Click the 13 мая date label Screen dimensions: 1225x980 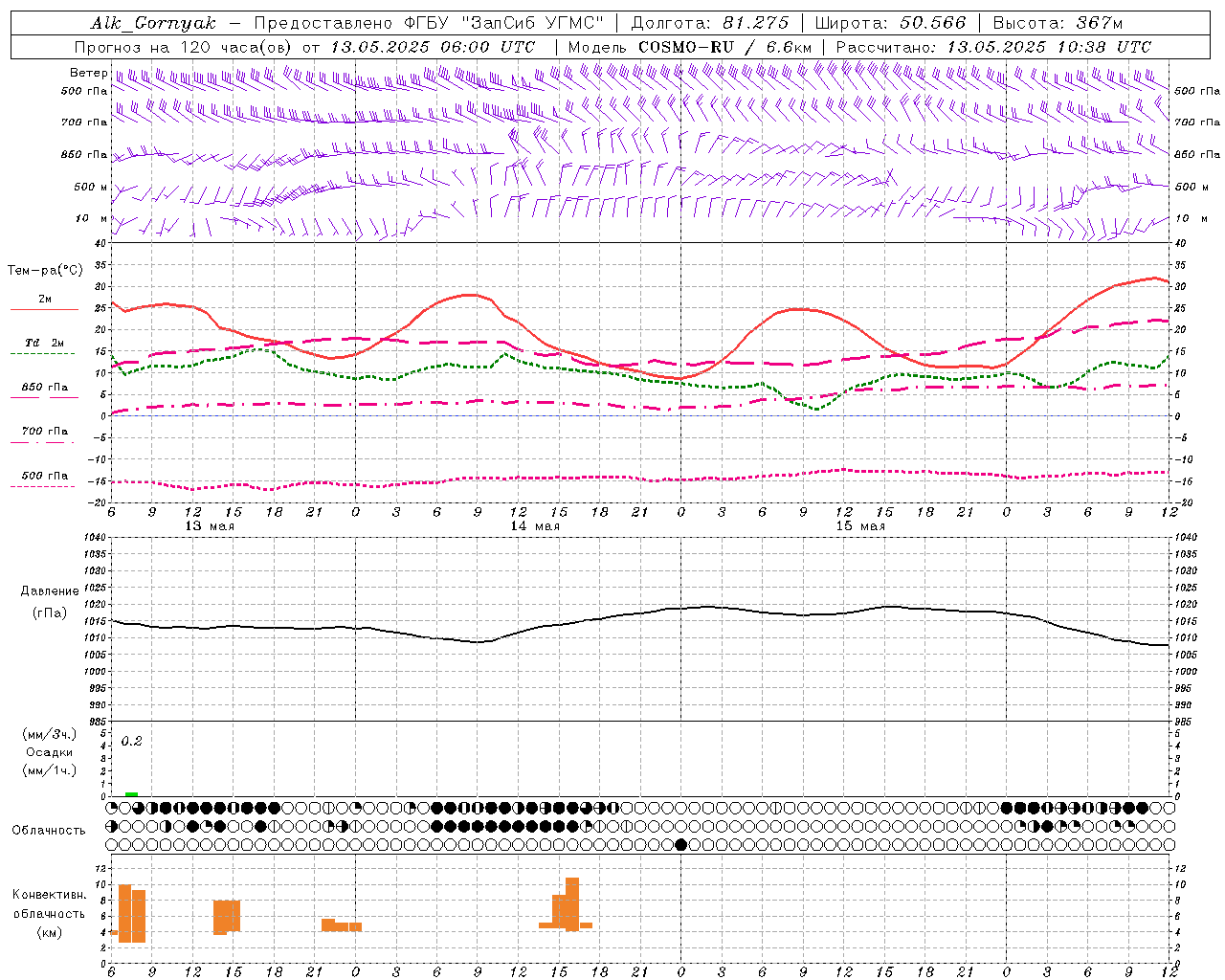(210, 526)
